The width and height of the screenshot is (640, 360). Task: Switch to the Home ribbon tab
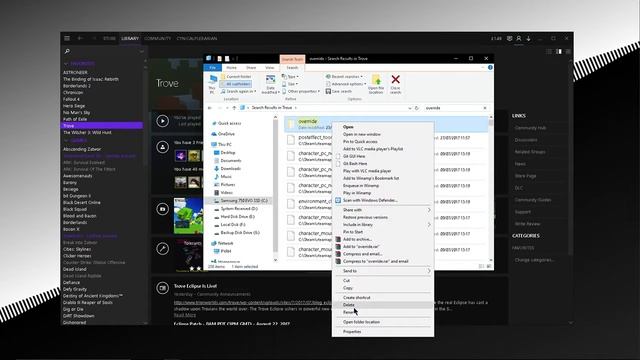coord(231,67)
